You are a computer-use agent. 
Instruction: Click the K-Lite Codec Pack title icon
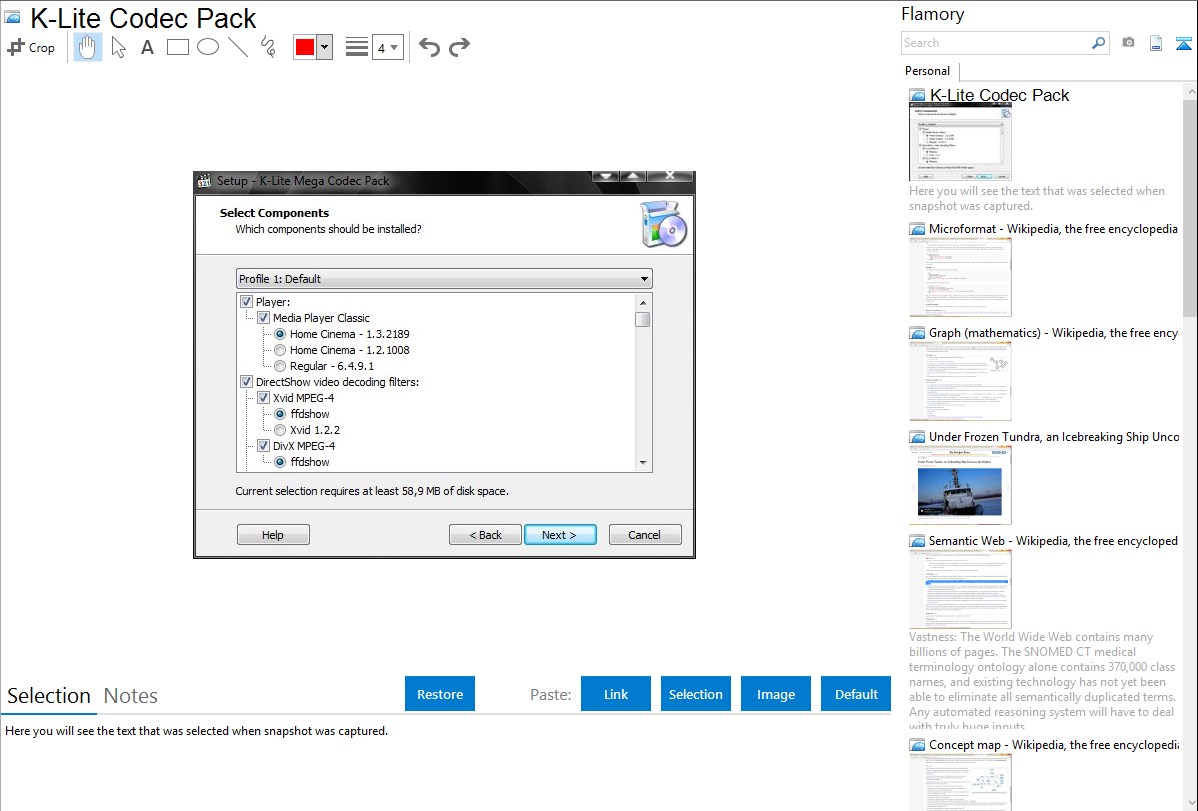12,18
